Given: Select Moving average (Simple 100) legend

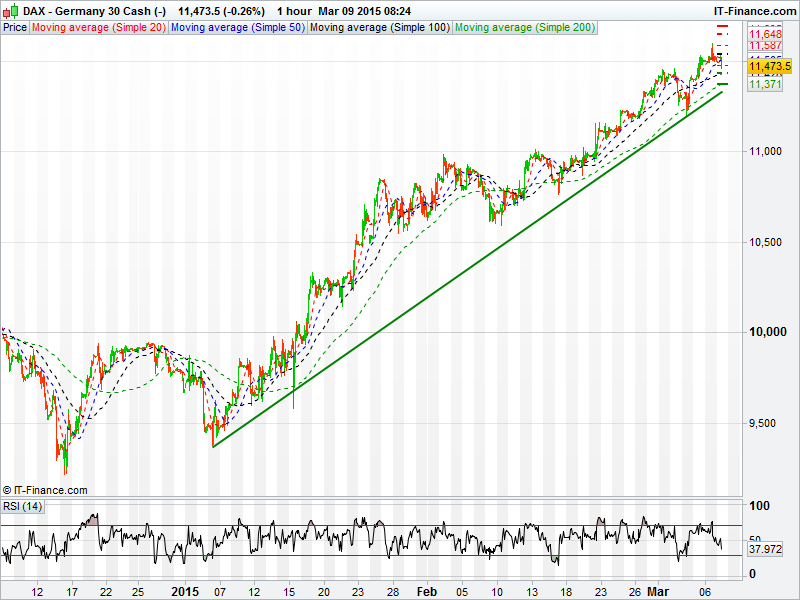Looking at the screenshot, I should coord(380,28).
